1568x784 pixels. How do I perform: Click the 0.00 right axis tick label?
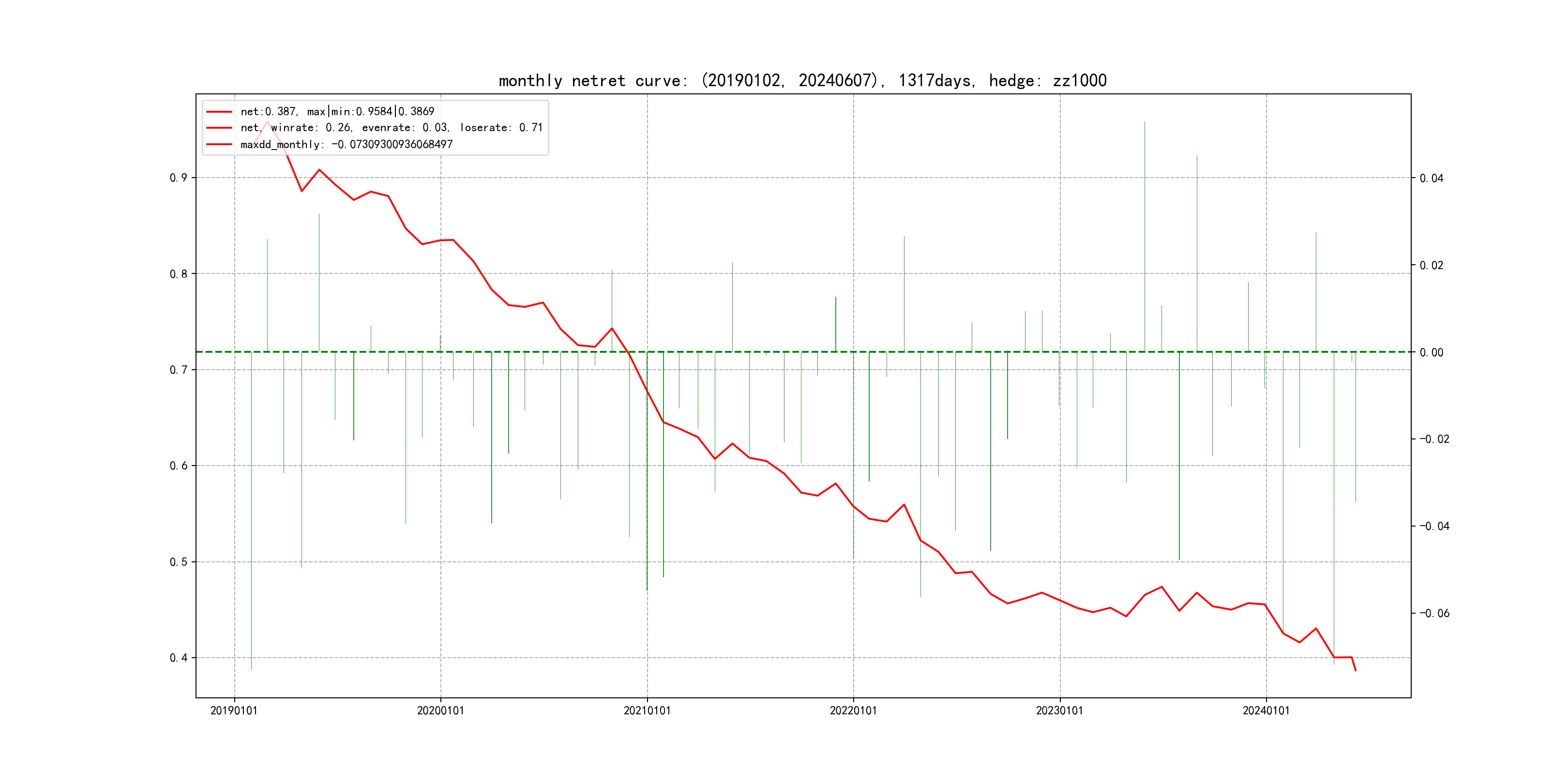pyautogui.click(x=1432, y=352)
